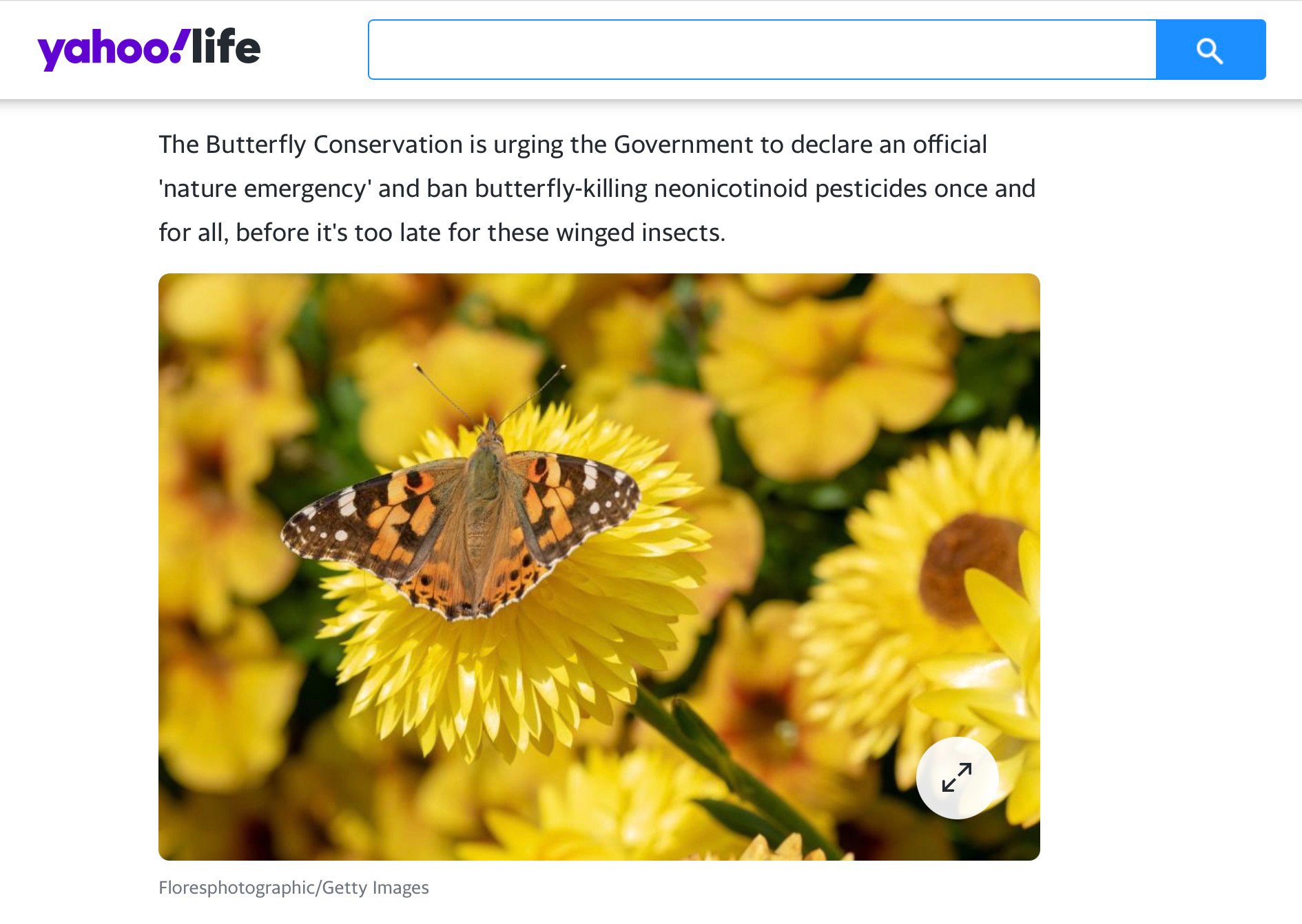Click the "life" section logo text
This screenshot has width=1302, height=924.
(x=226, y=47)
